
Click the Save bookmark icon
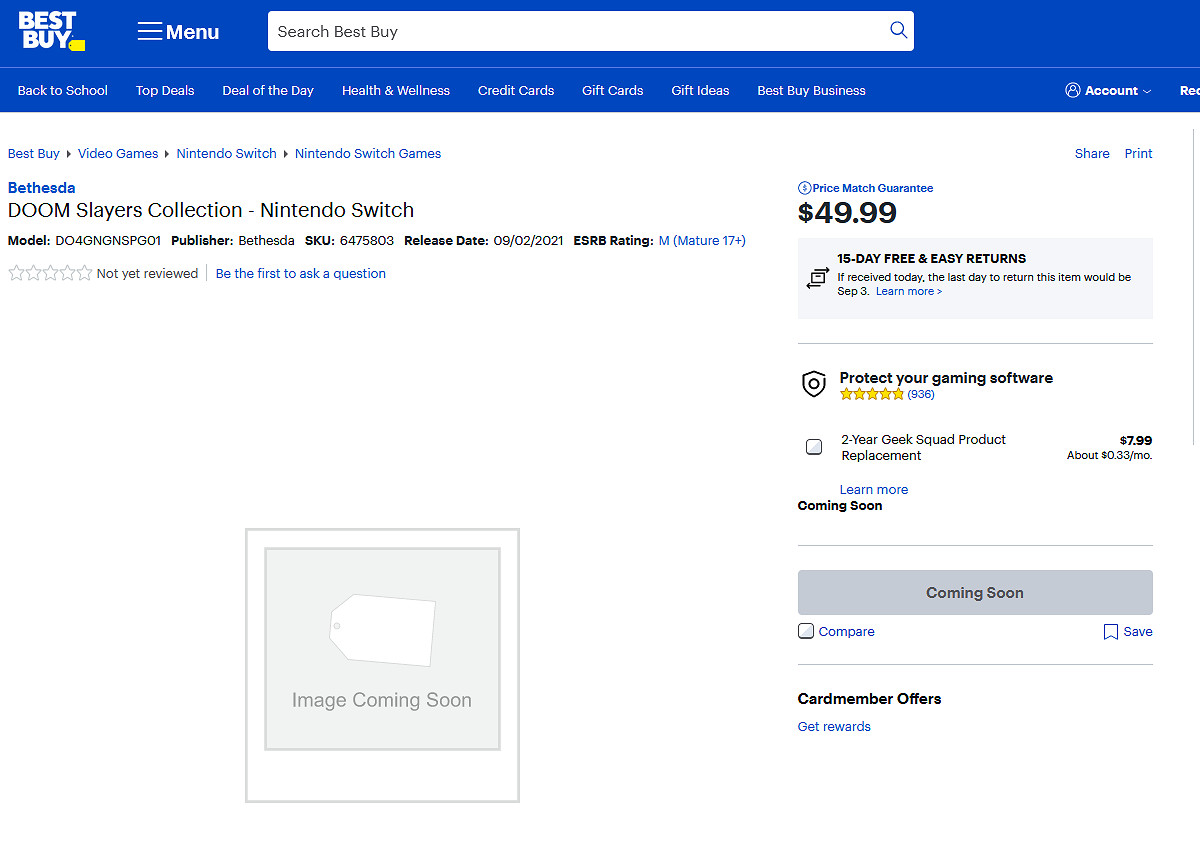(1110, 632)
